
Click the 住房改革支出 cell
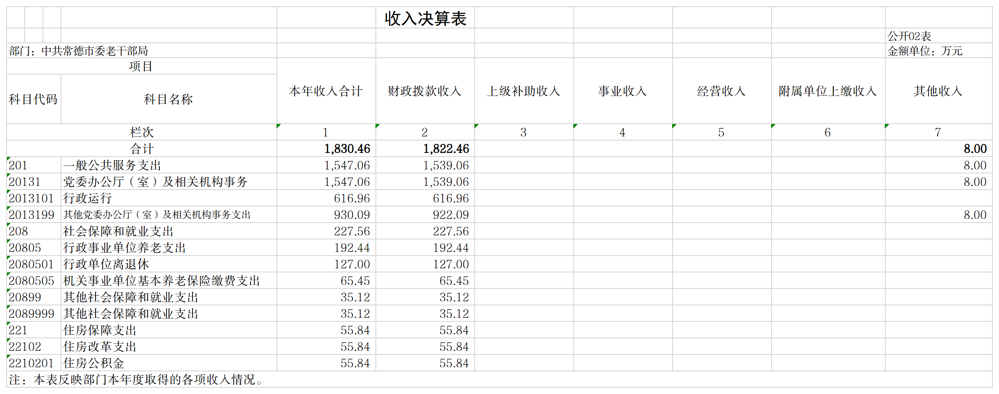point(169,347)
